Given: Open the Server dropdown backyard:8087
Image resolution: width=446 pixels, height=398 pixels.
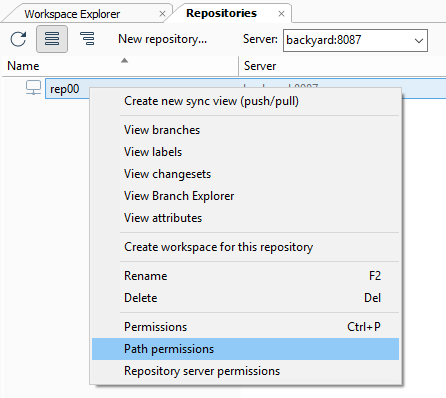Looking at the screenshot, I should coord(355,40).
